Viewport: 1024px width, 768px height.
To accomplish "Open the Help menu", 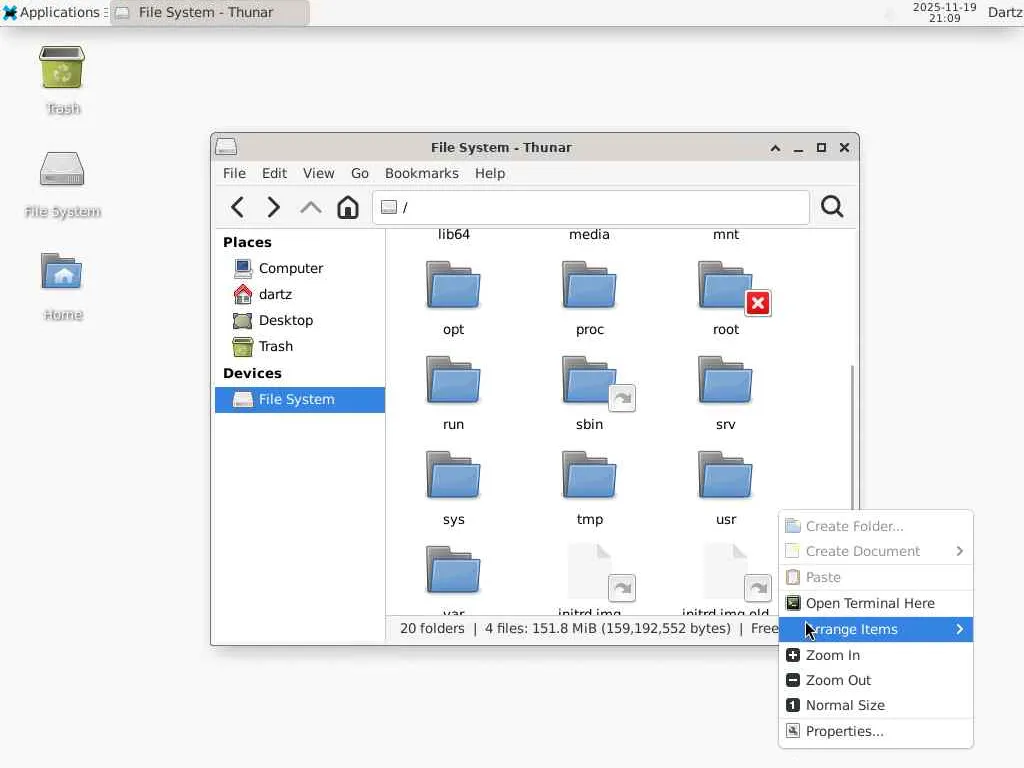I will coord(490,173).
